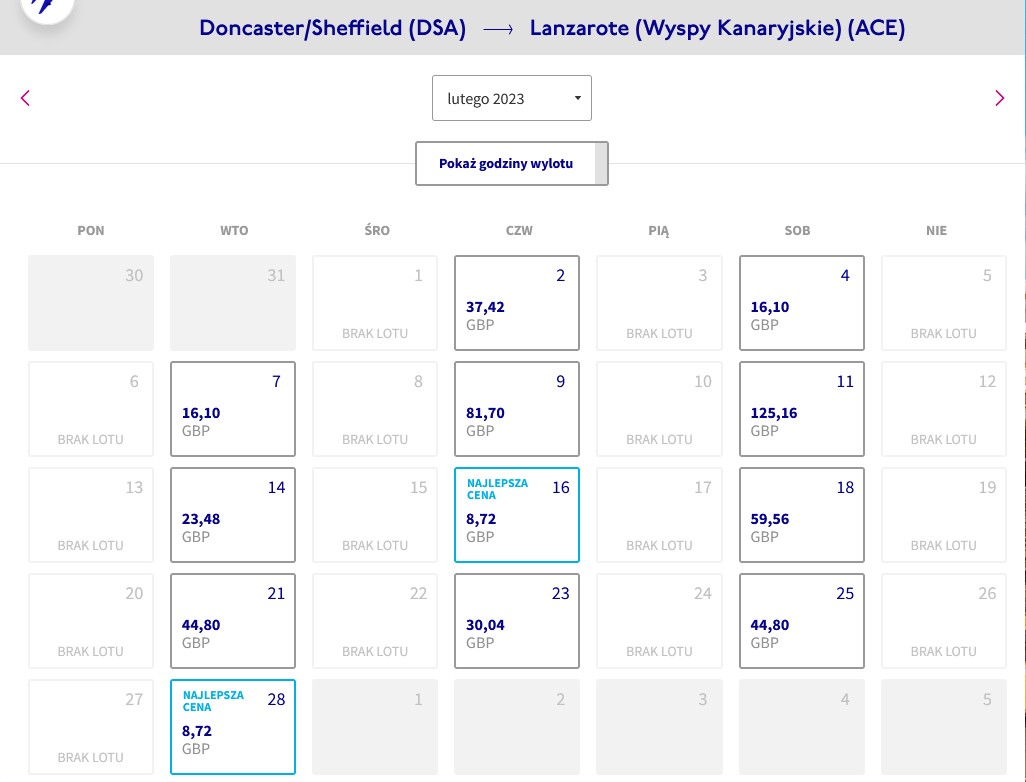Click the PON weekday header
This screenshot has height=782, width=1026.
(x=91, y=230)
